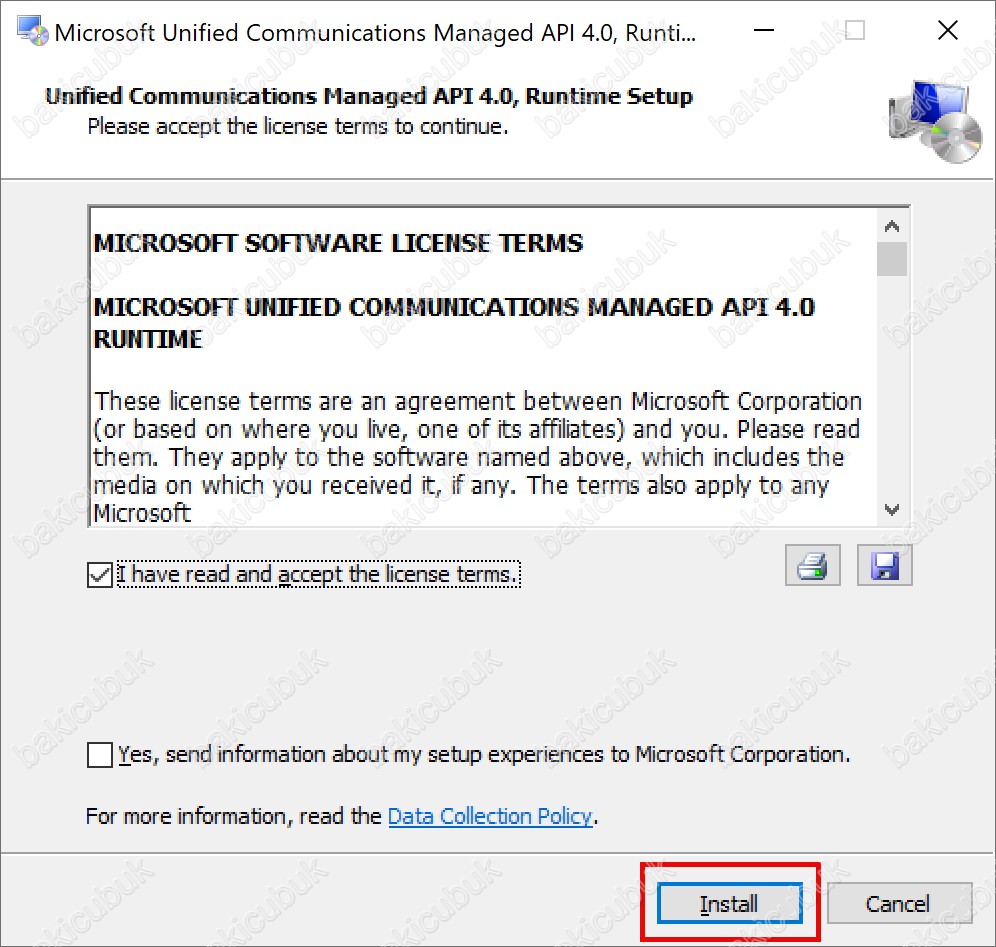The width and height of the screenshot is (996, 947).
Task: Click the computer and disc setup graphic
Action: coord(935,121)
